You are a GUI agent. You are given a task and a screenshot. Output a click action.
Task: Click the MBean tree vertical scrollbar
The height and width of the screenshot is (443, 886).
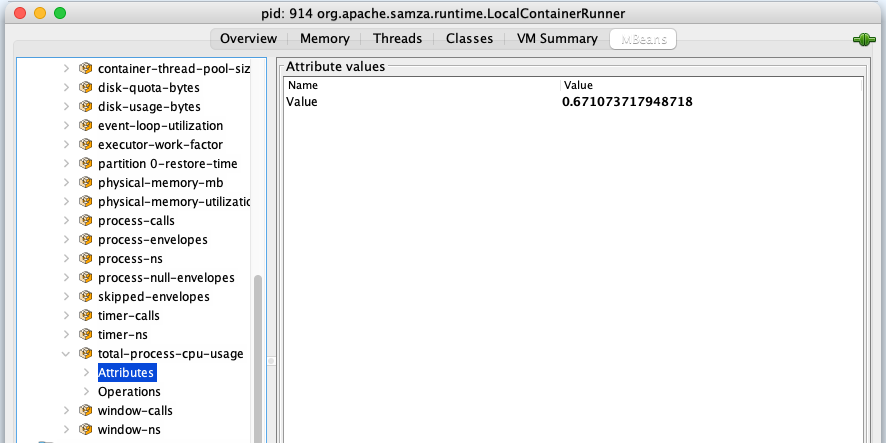pos(258,359)
